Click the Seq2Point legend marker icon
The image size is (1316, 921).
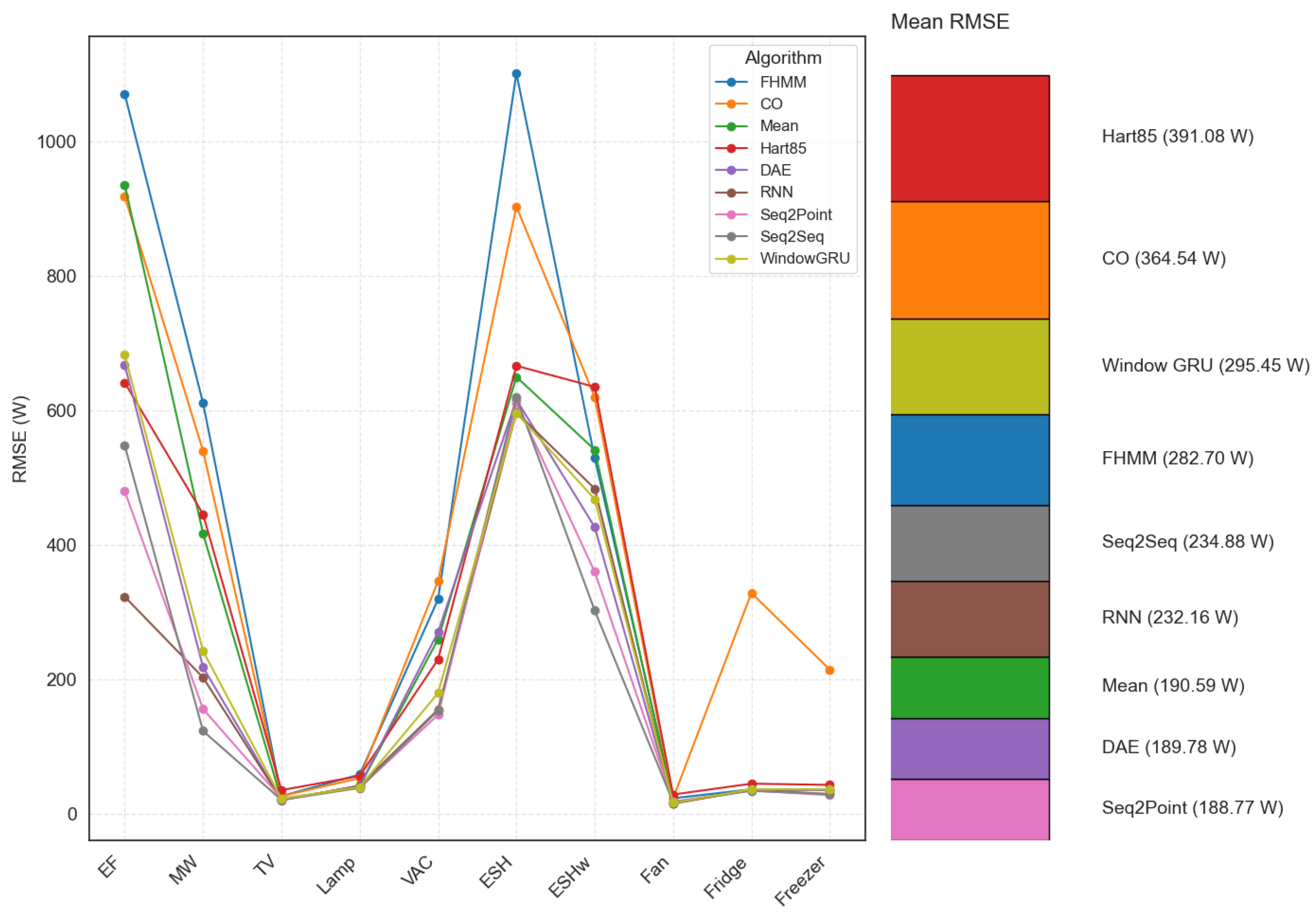coord(732,214)
